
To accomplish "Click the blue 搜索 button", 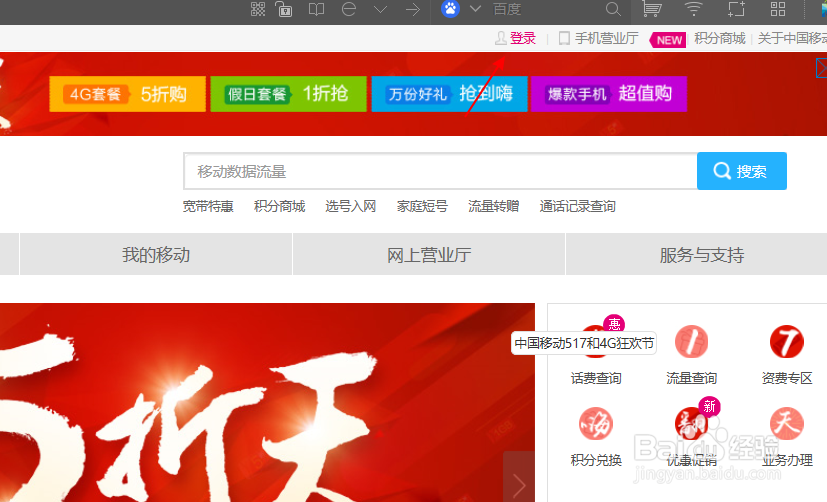I will [x=742, y=171].
